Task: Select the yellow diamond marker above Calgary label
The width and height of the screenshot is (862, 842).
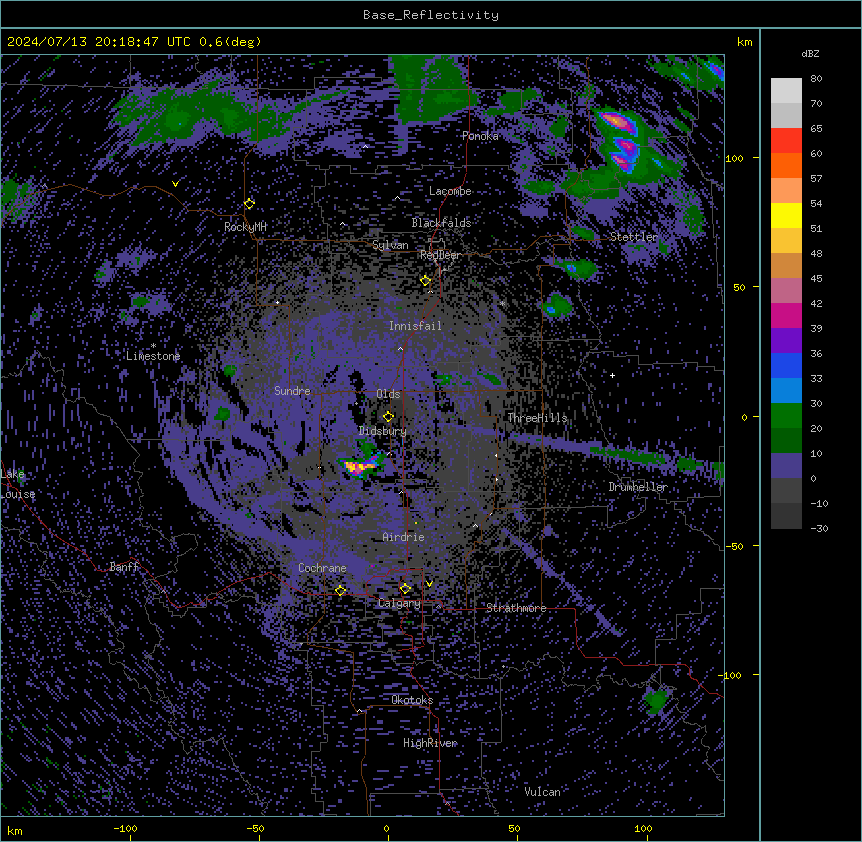Action: coord(405,589)
